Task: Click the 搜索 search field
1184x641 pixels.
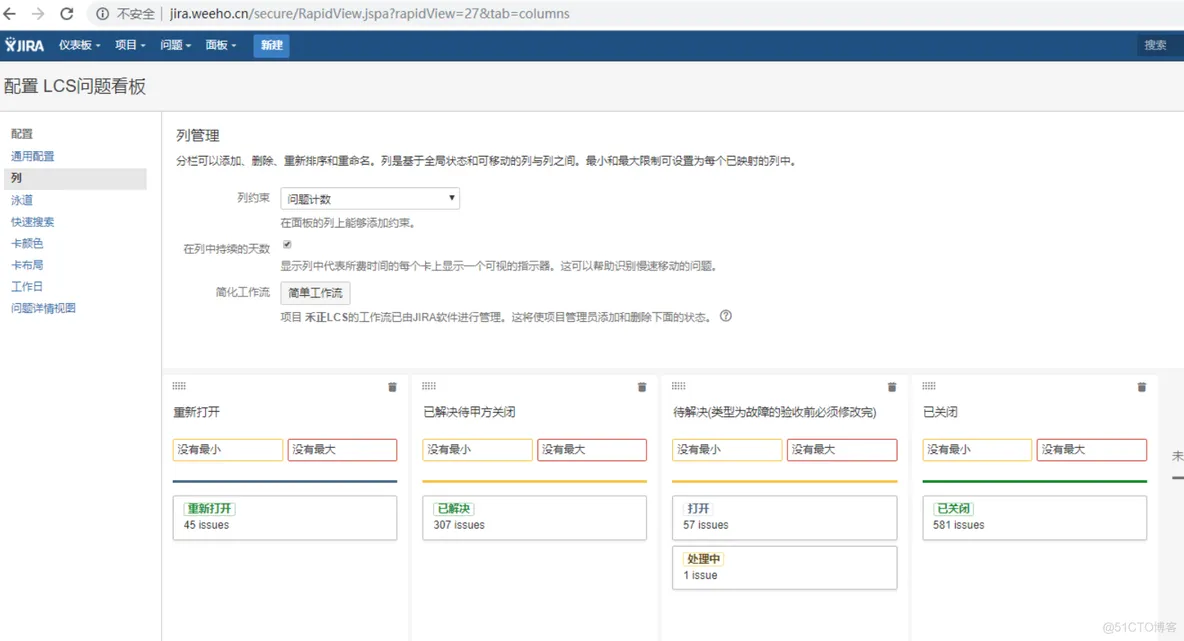Action: tap(1160, 45)
